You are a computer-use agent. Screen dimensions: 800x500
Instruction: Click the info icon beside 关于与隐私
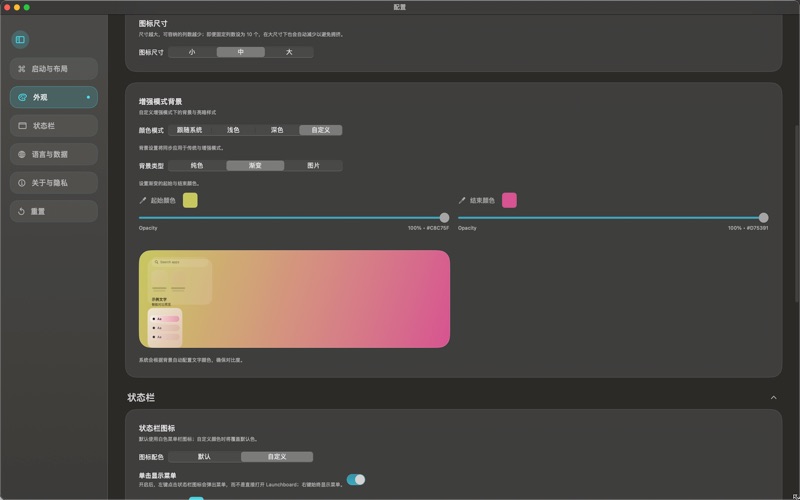coord(22,183)
